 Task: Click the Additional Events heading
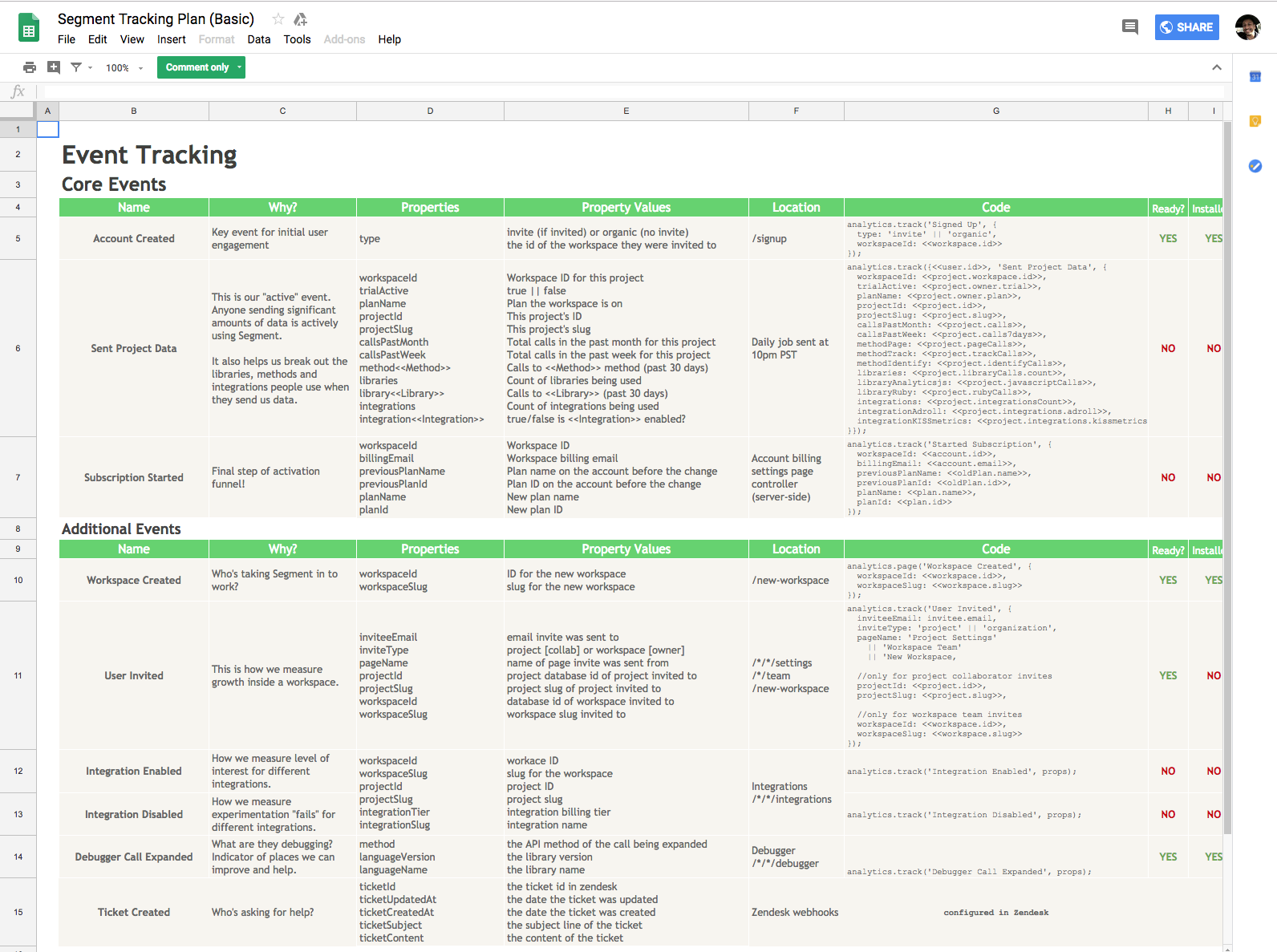[x=121, y=529]
